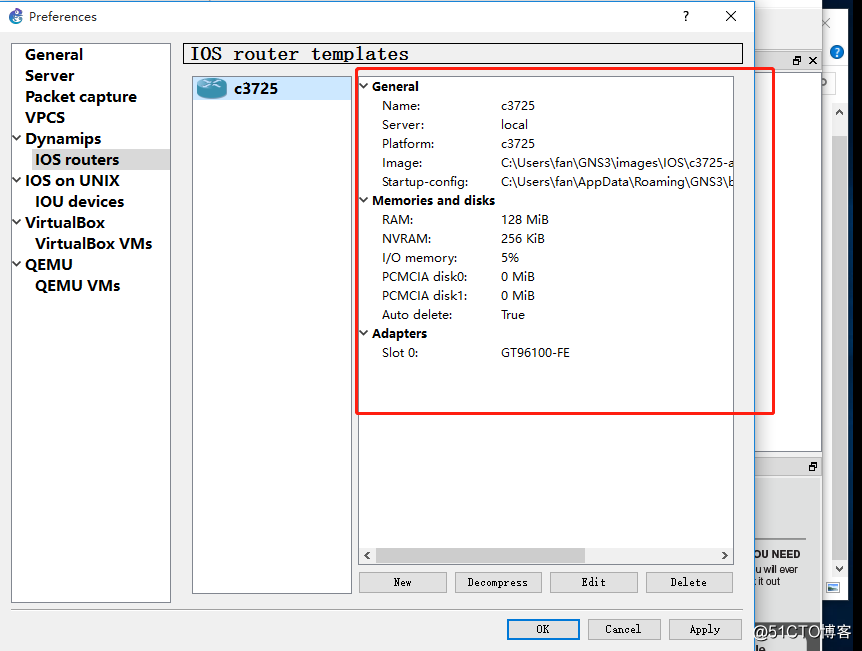Collapse the Memories and disks group
The width and height of the screenshot is (862, 651).
click(364, 200)
